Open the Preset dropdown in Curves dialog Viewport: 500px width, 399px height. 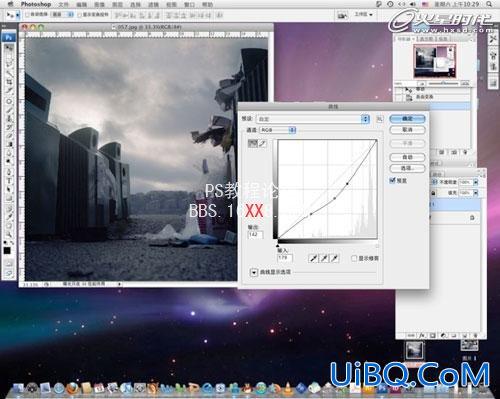coord(313,119)
